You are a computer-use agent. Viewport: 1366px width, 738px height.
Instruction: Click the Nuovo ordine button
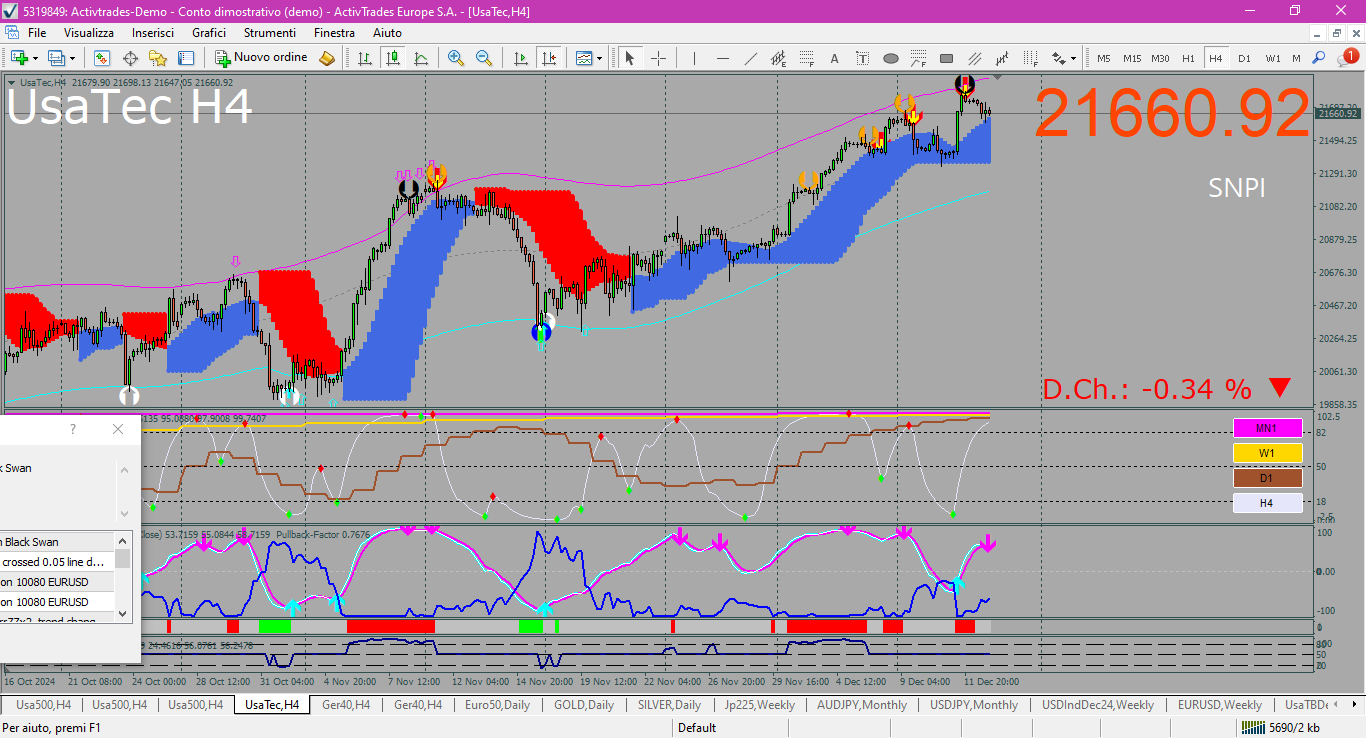(261, 58)
